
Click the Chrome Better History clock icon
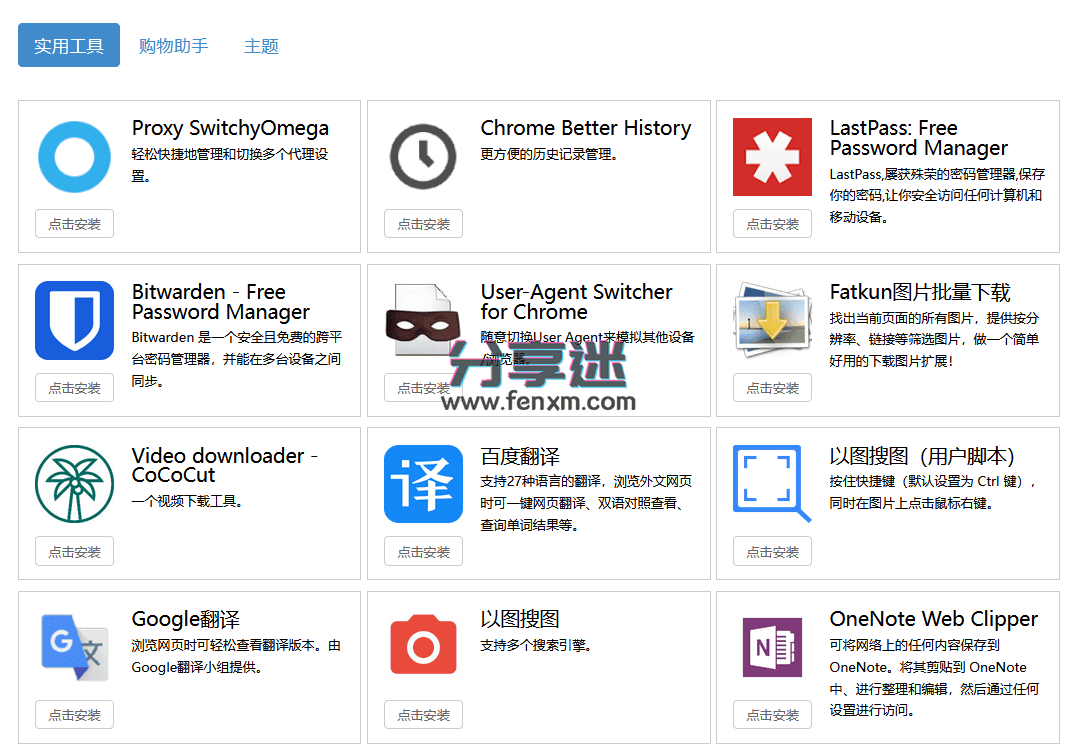pyautogui.click(x=423, y=156)
